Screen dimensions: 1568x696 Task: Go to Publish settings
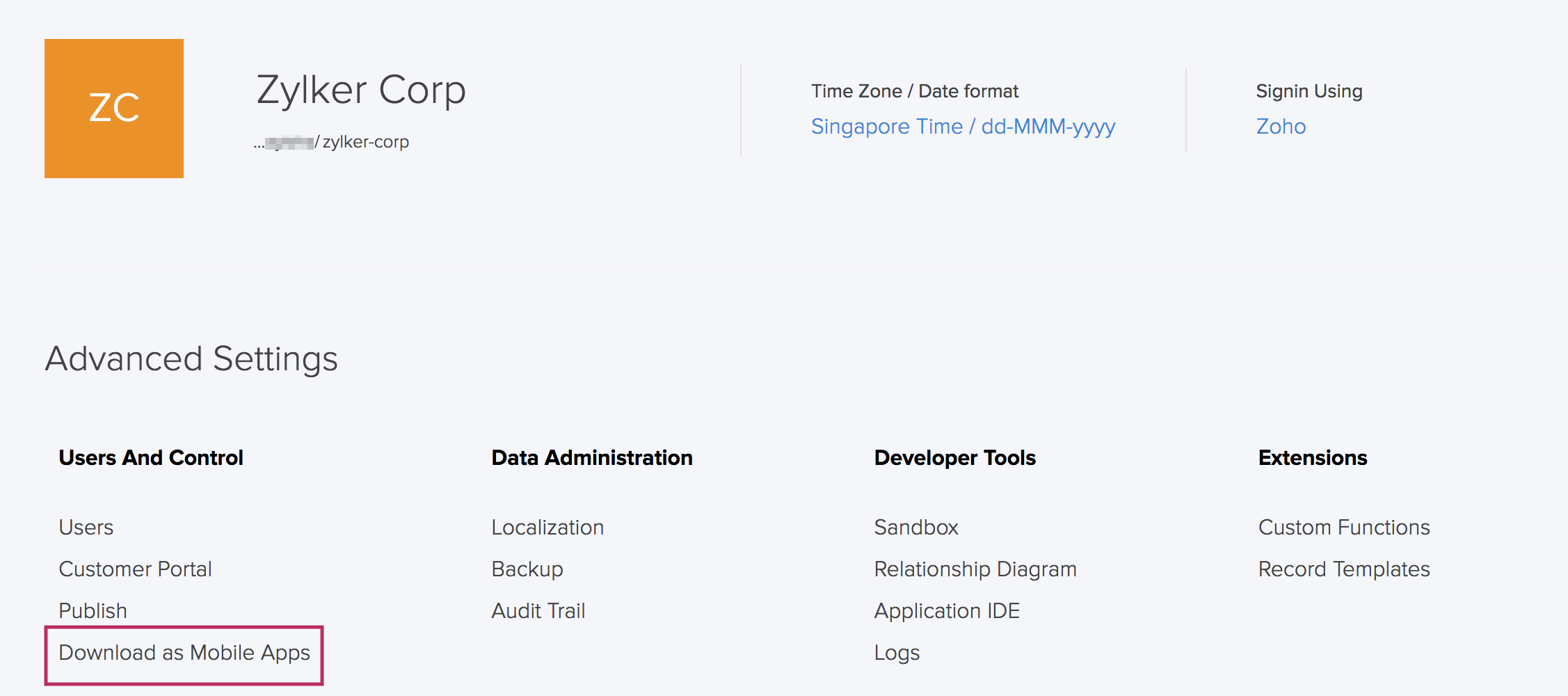(x=93, y=610)
